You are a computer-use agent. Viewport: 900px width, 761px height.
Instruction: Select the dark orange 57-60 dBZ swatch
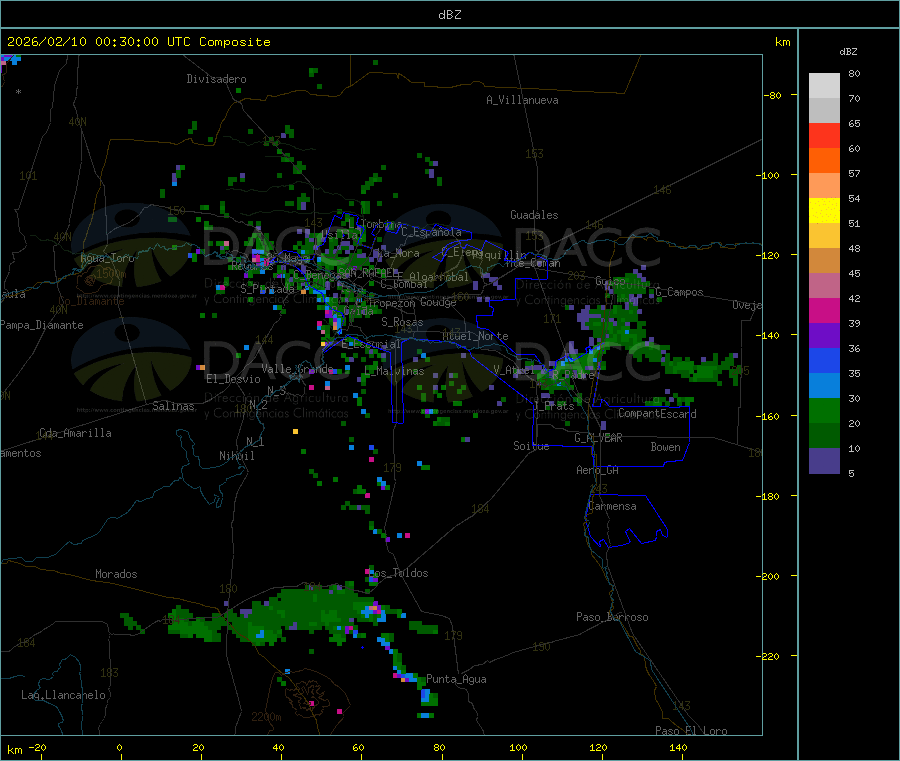(x=824, y=161)
